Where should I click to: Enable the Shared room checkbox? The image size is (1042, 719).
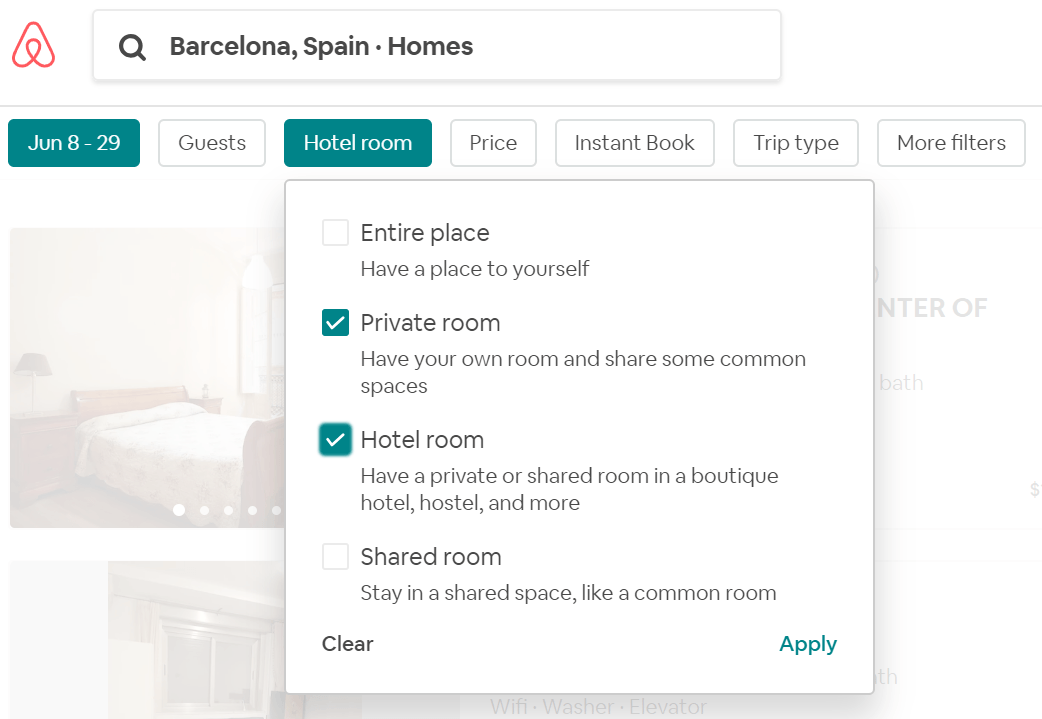(x=335, y=557)
